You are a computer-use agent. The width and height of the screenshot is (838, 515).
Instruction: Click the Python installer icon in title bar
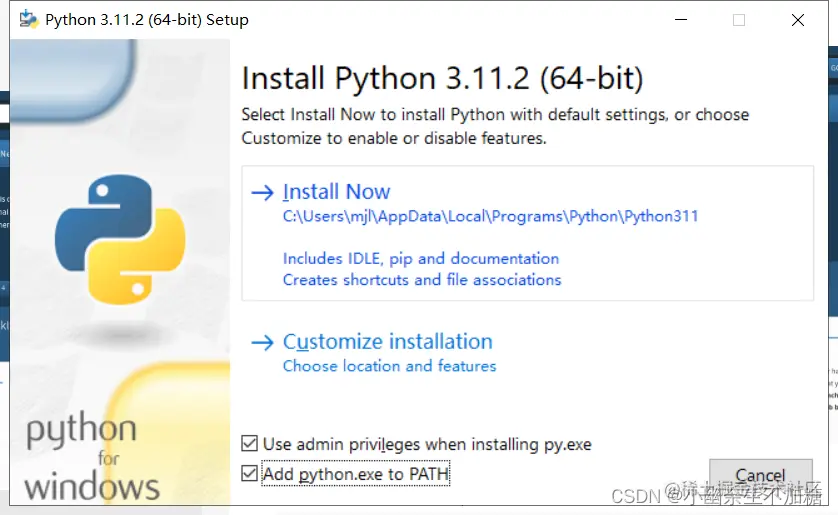[29, 20]
